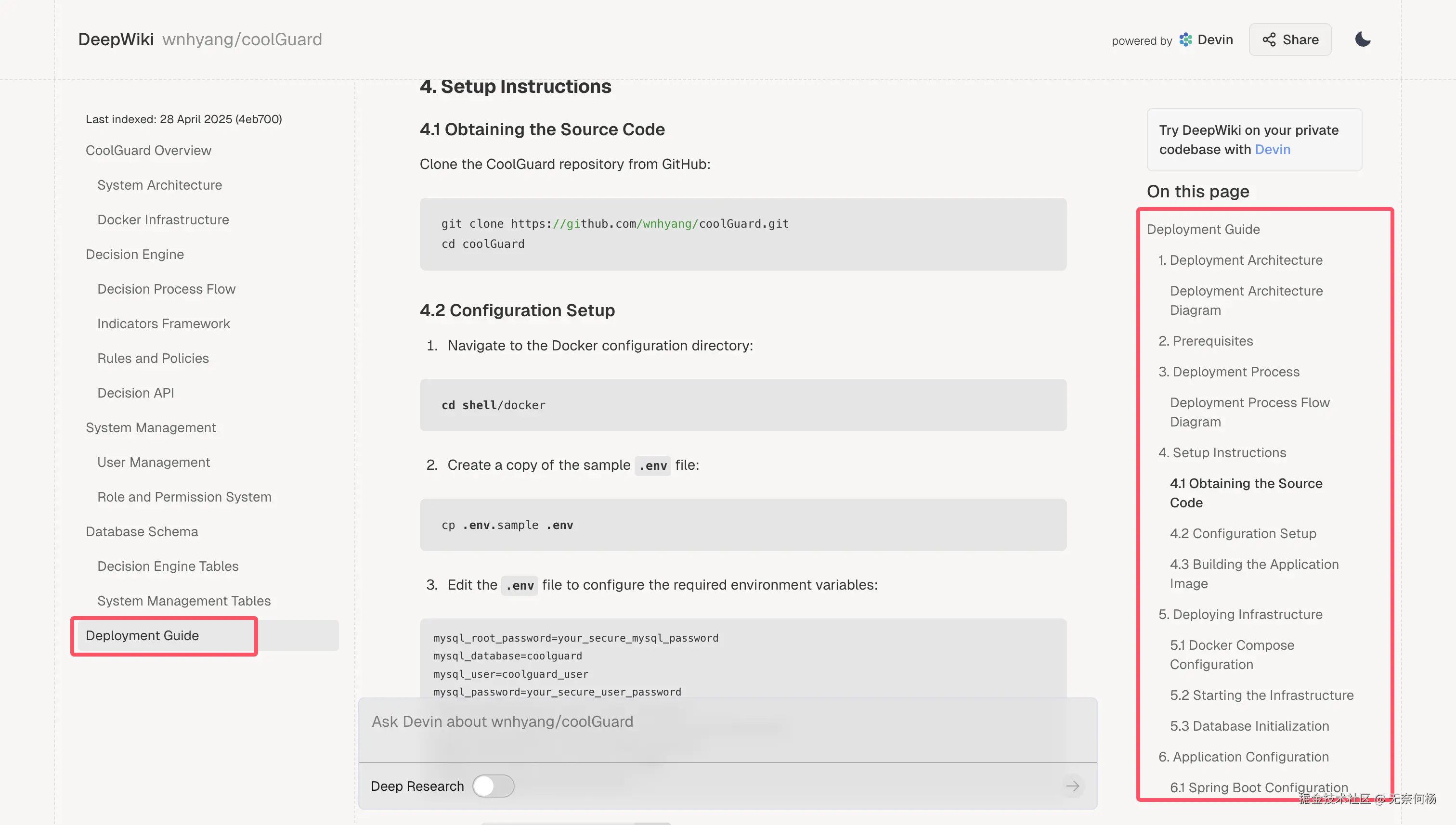1456x825 pixels.
Task: Jump to 2. Prerequisites section
Action: point(1205,341)
